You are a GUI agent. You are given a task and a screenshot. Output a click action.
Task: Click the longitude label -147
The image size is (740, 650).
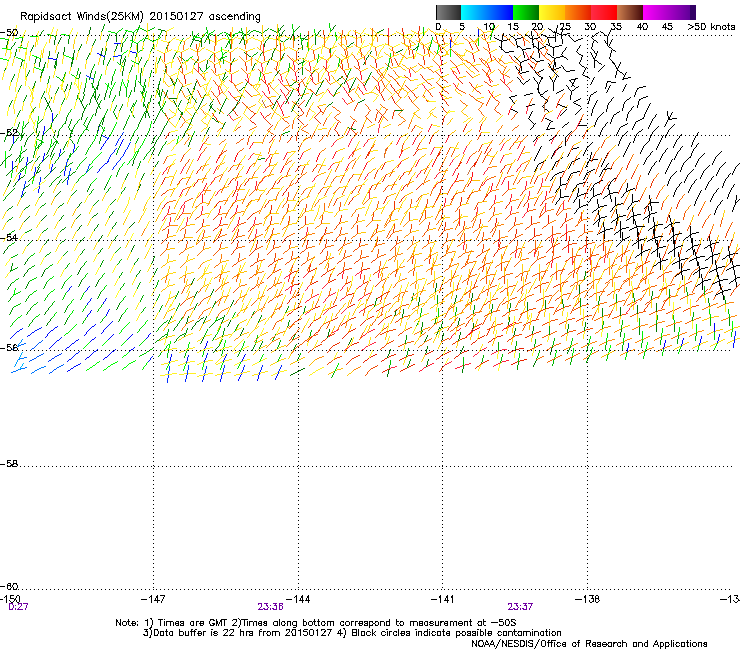(153, 599)
